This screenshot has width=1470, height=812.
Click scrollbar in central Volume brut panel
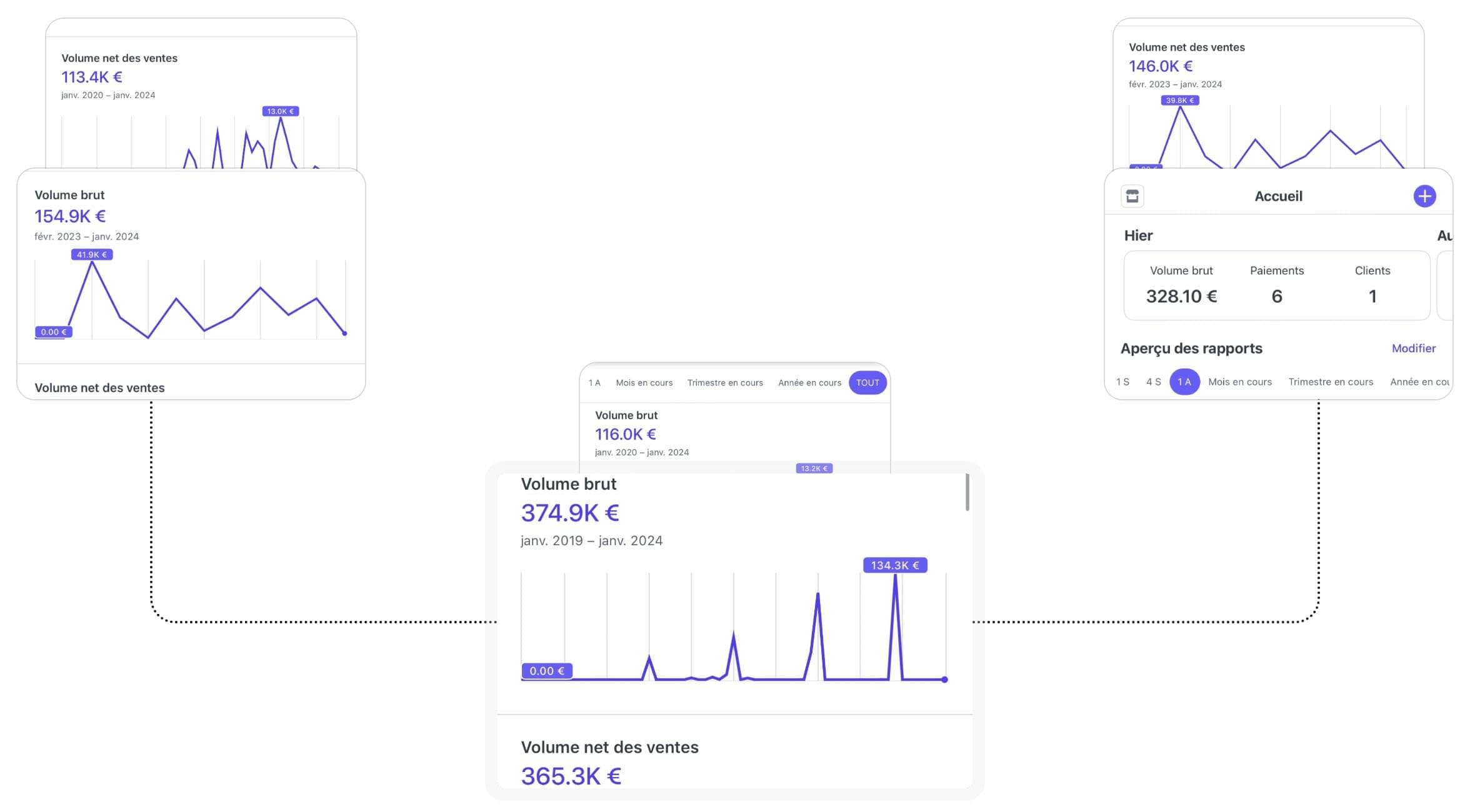(x=967, y=492)
